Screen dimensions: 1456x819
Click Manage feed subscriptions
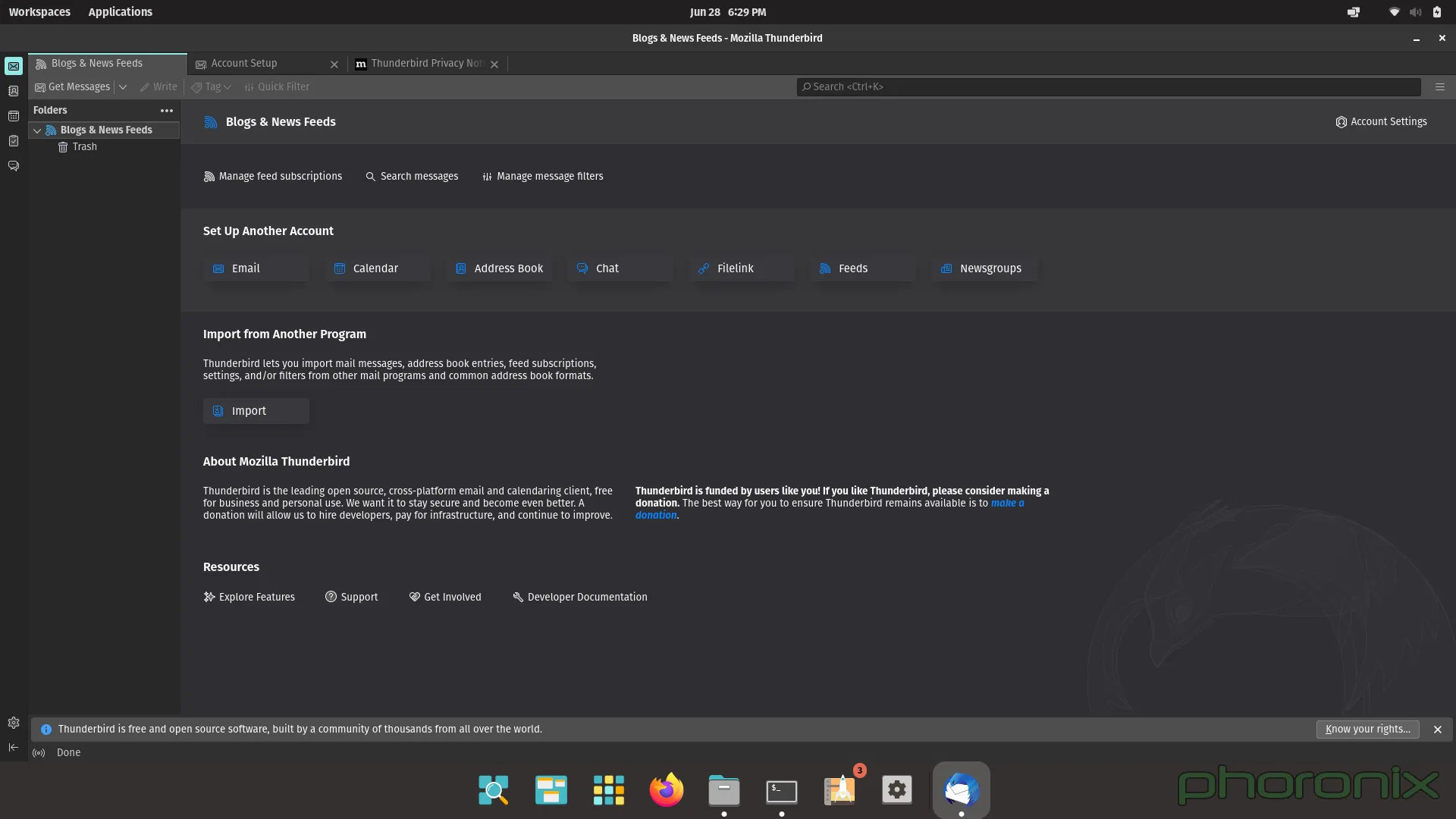[x=273, y=177]
